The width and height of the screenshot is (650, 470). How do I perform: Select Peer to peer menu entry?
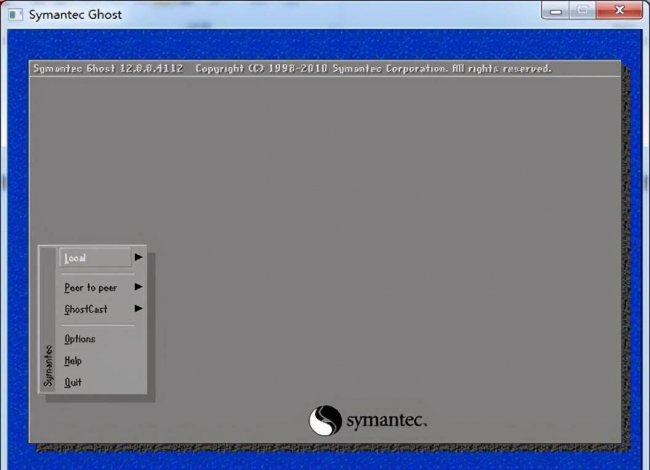point(91,288)
